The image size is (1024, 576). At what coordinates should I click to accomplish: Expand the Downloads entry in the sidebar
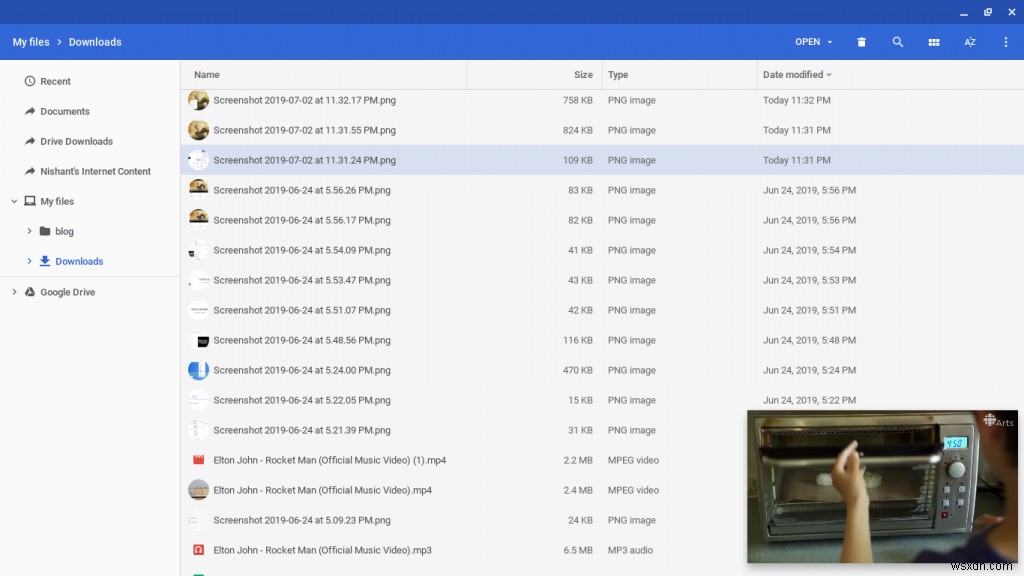(x=30, y=261)
